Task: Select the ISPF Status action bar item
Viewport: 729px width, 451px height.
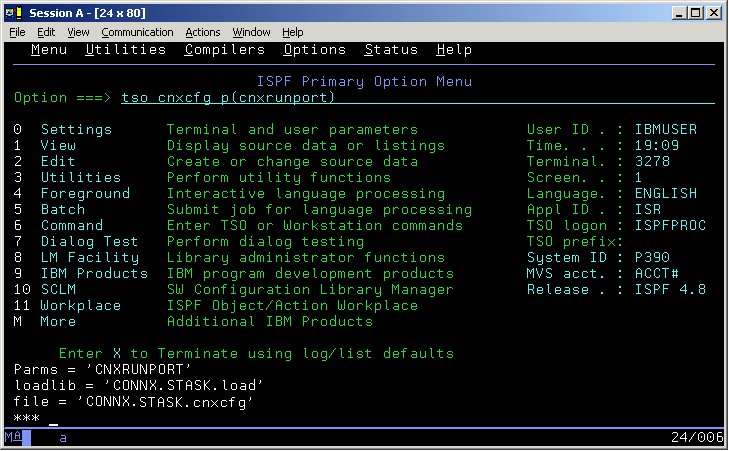Action: coord(390,50)
